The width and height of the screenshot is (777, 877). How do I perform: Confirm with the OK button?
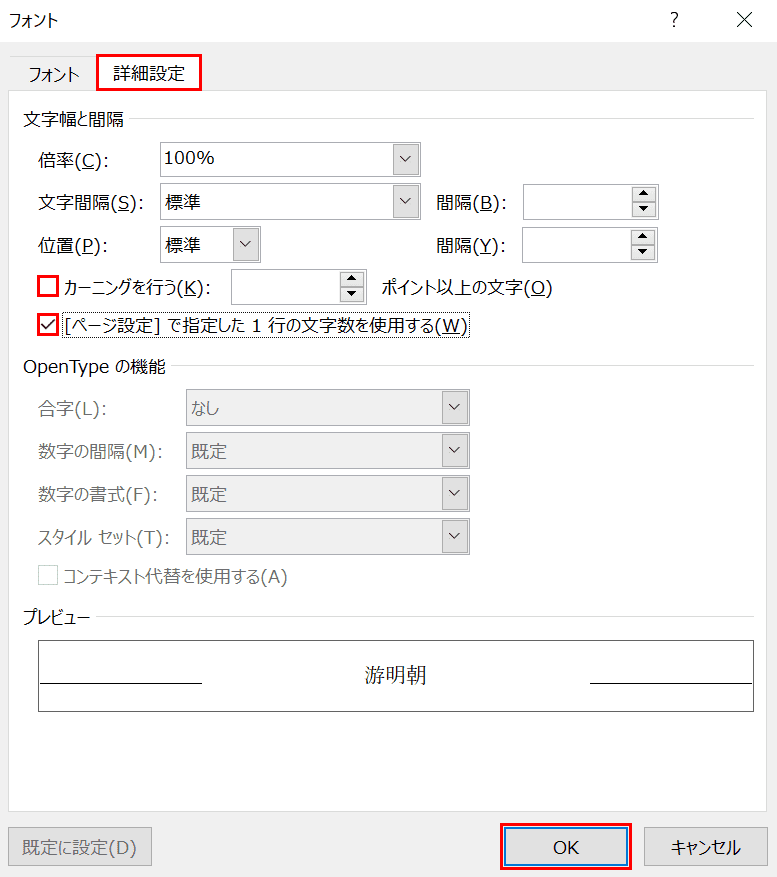566,847
